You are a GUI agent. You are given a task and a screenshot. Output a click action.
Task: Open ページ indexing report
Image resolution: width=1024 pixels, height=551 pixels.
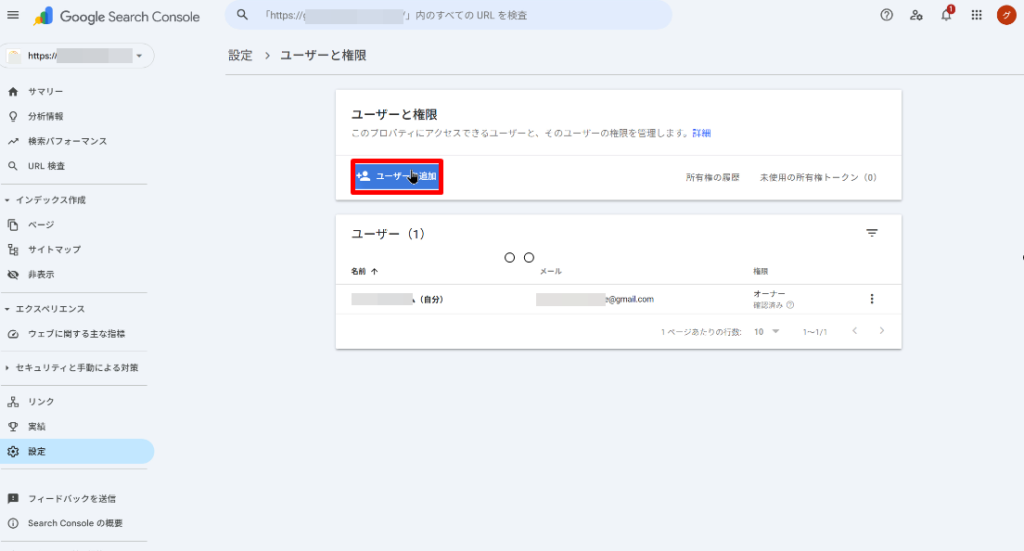(x=40, y=225)
